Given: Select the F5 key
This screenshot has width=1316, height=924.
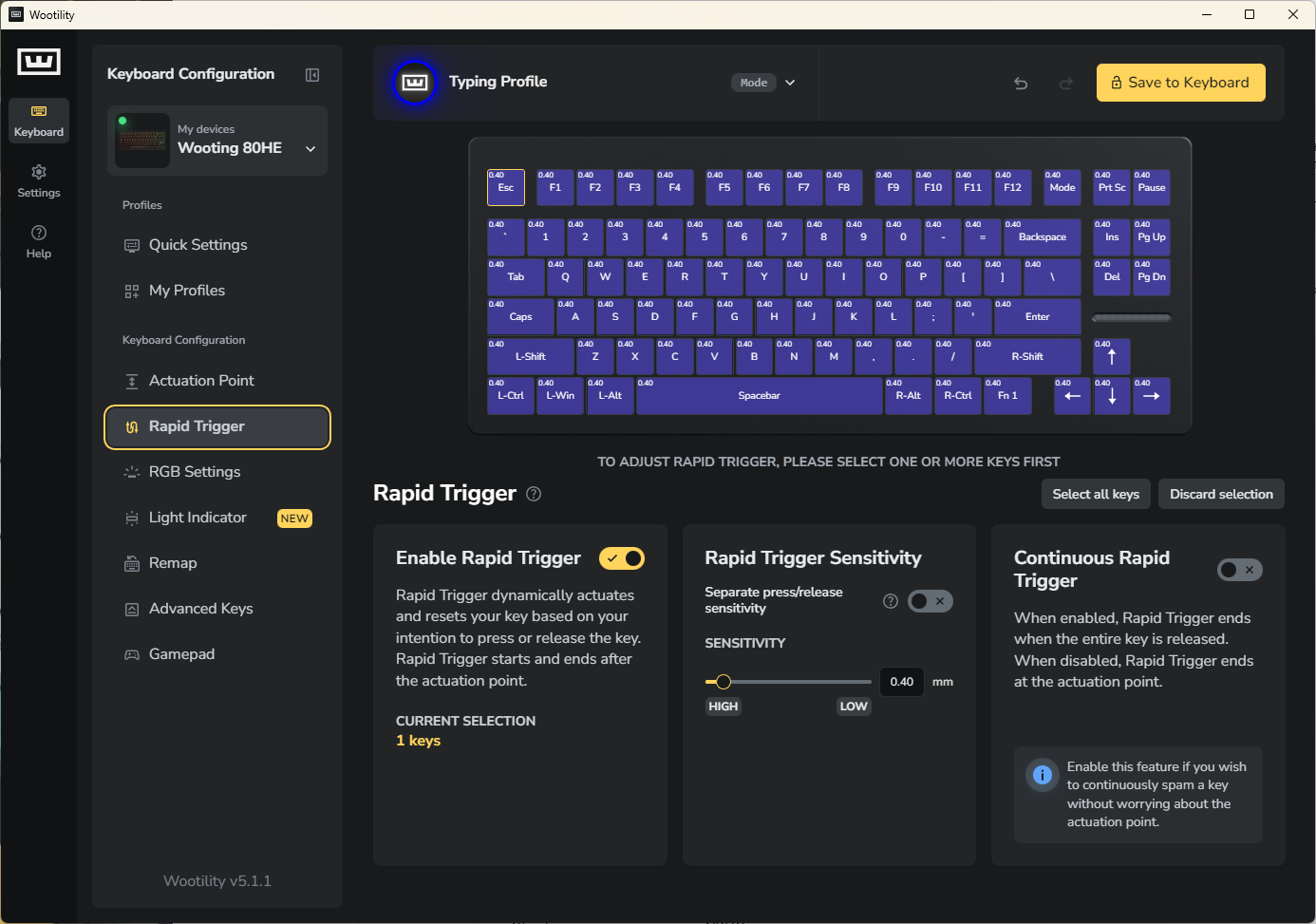Looking at the screenshot, I should coord(724,187).
